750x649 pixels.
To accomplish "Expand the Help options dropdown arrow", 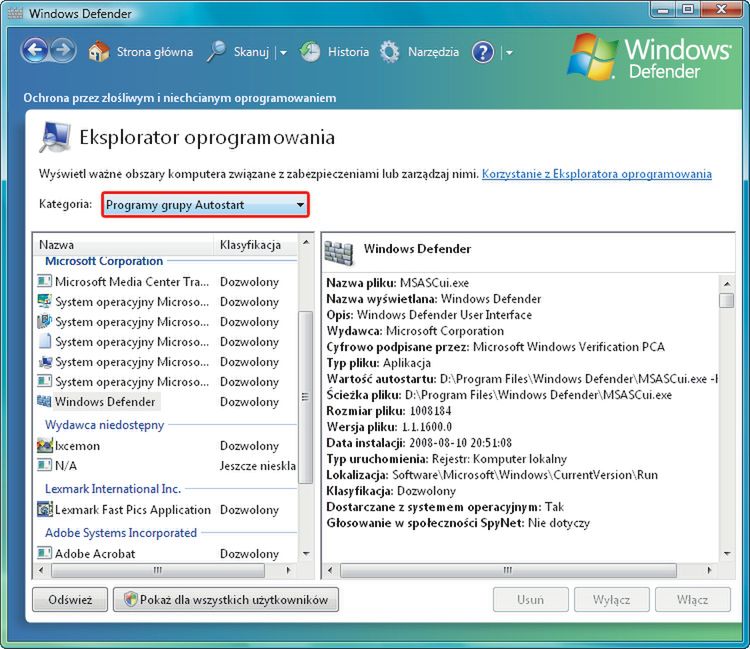I will (x=509, y=53).
